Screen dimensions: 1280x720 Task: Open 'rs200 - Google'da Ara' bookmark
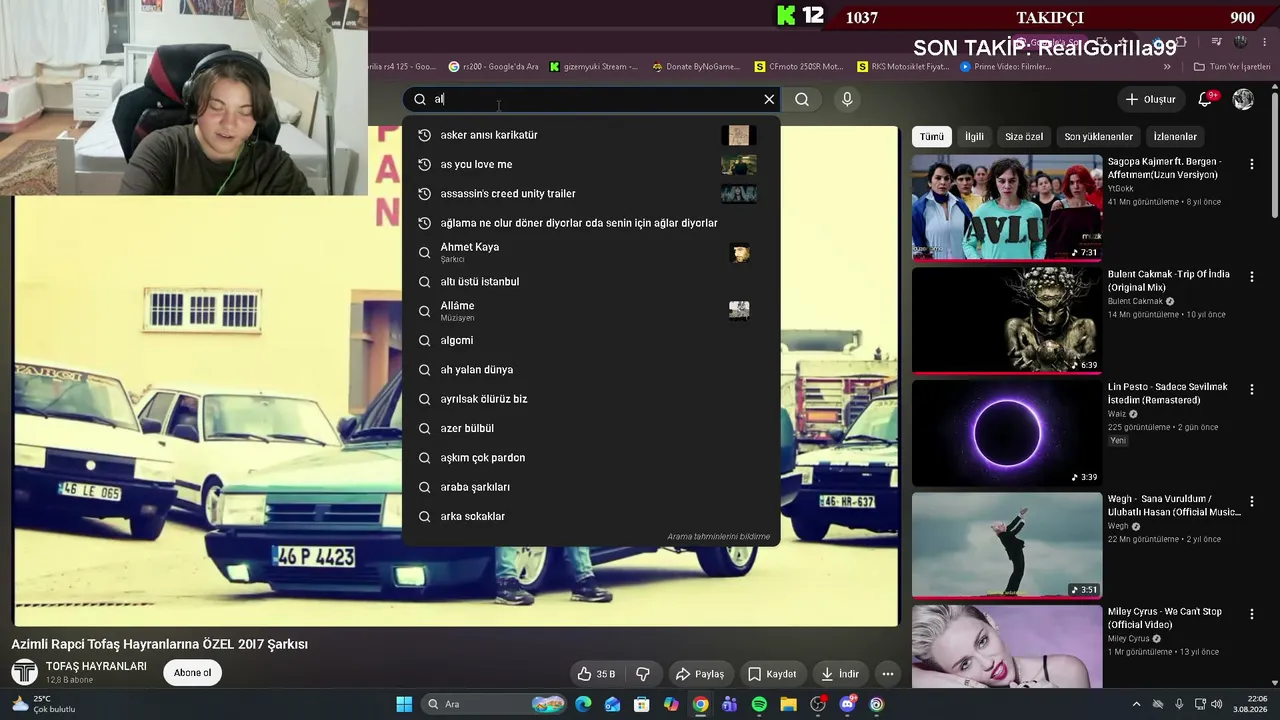[494, 67]
